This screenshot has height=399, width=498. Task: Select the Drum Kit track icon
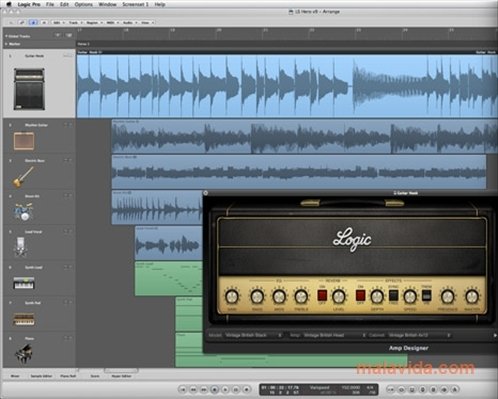click(23, 212)
